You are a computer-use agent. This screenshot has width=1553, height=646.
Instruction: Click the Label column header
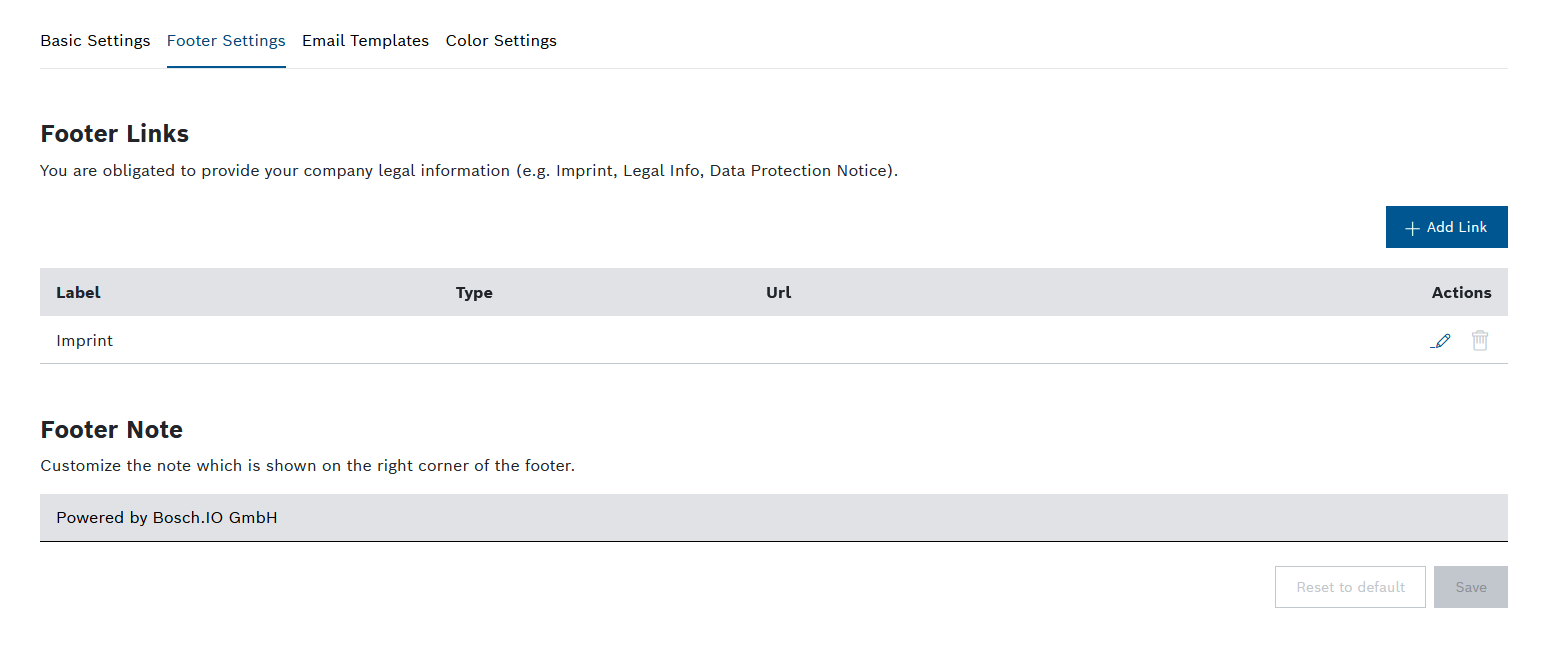tap(78, 293)
